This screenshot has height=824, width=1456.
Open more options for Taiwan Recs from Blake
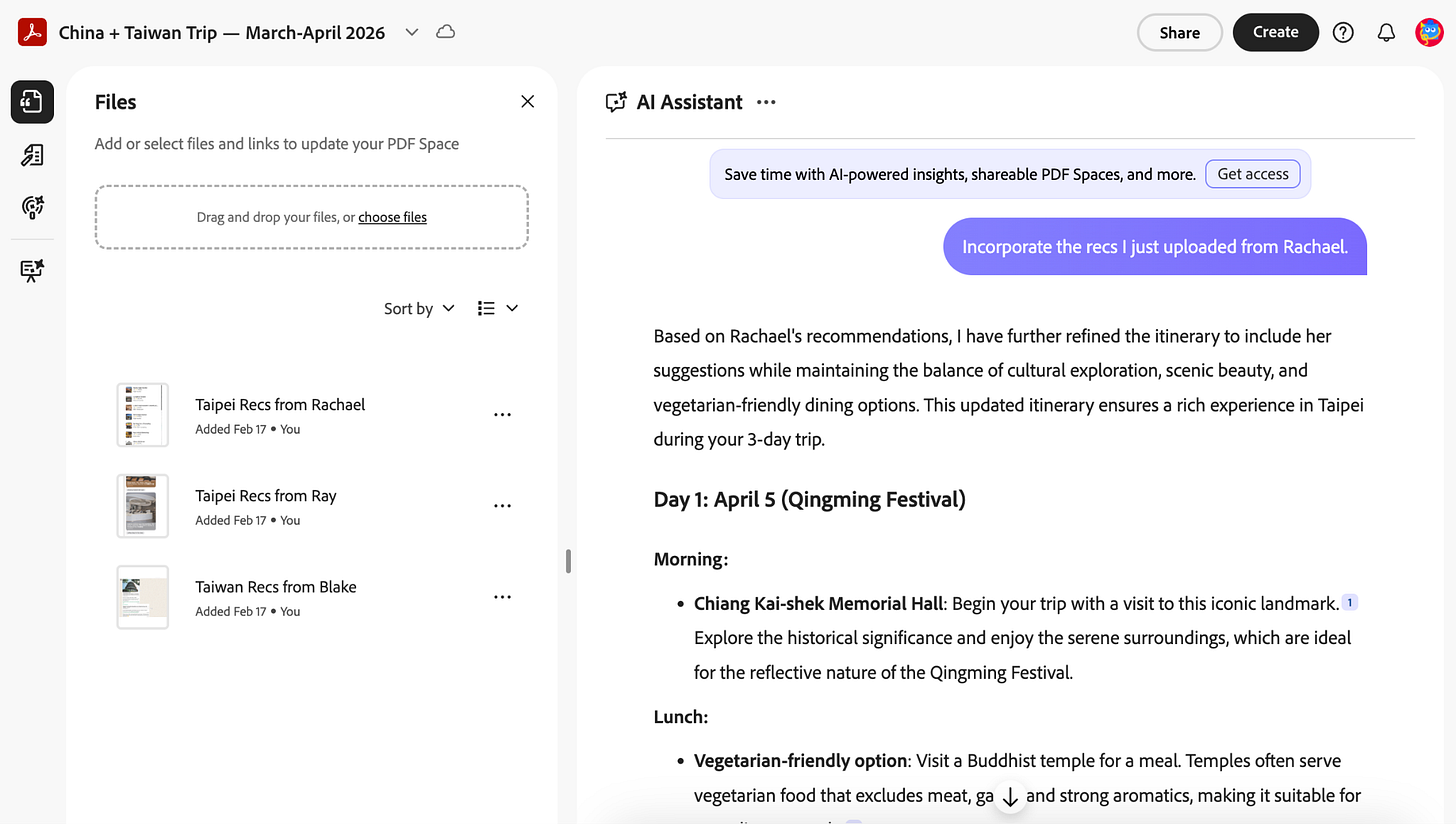click(x=502, y=597)
